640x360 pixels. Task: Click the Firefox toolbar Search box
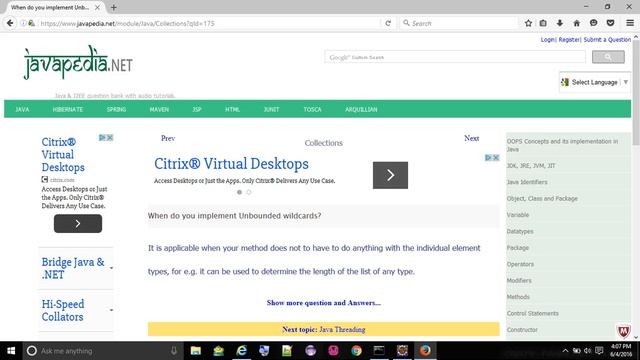coord(459,23)
